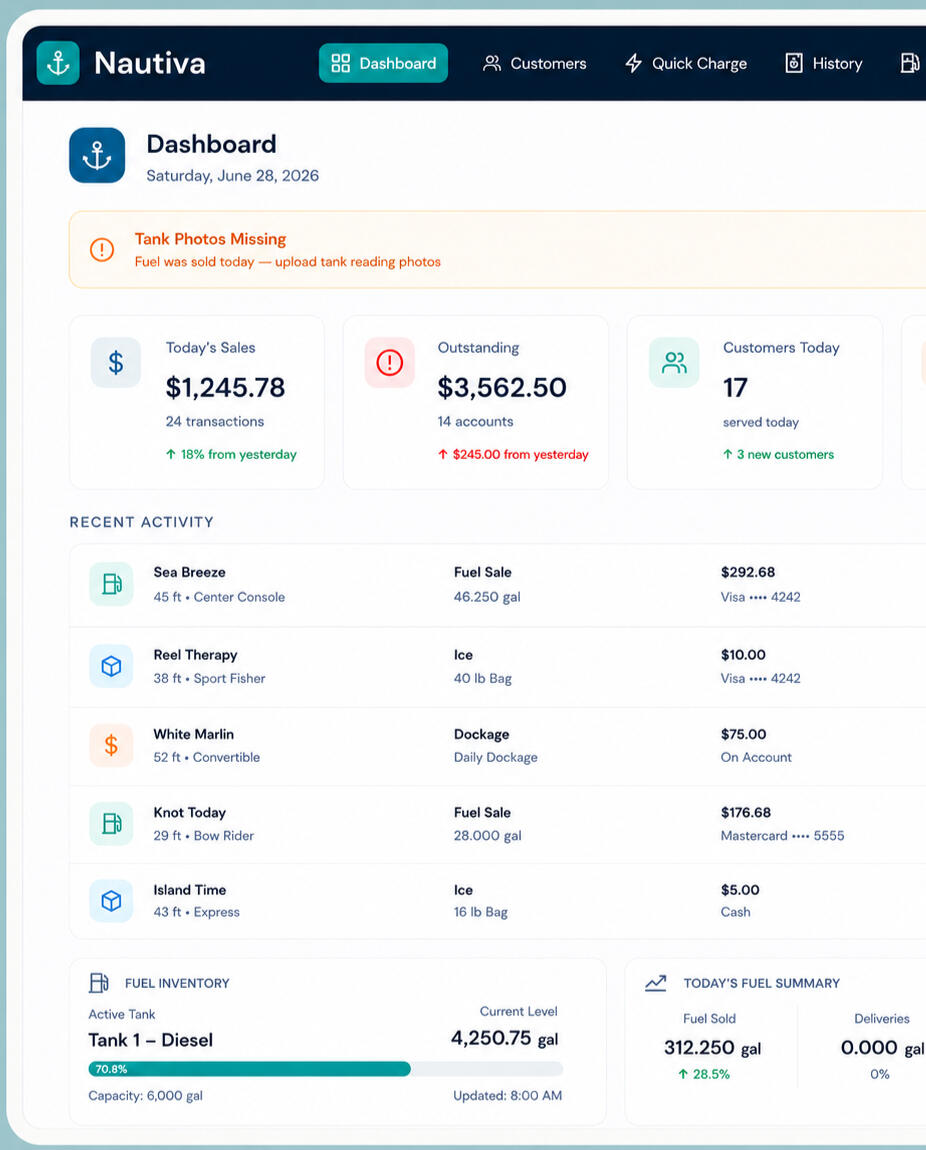Click the fuel pump icon for Knot Today
This screenshot has height=1150, width=926.
111,824
